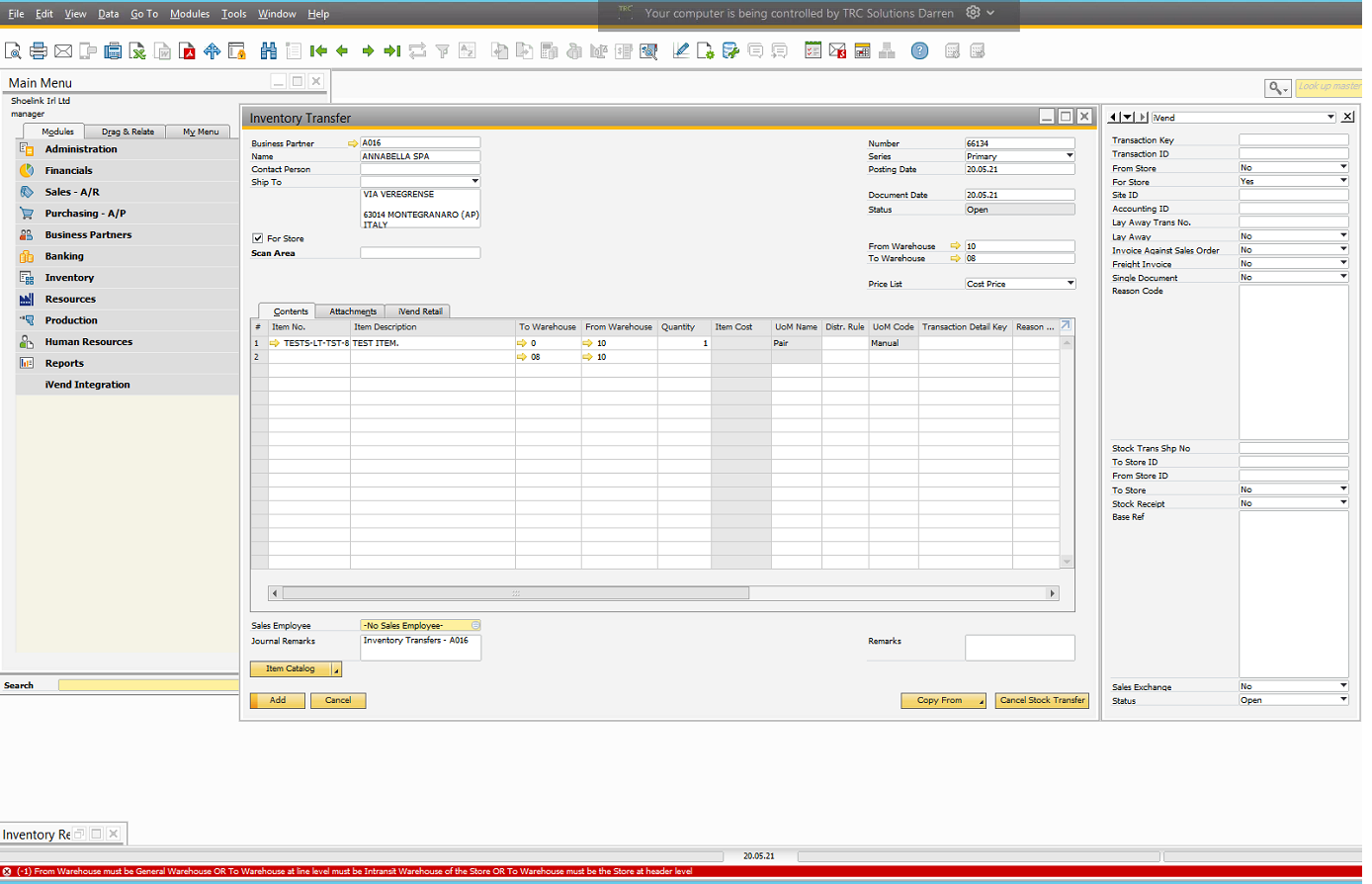Image resolution: width=1372 pixels, height=884 pixels.
Task: Expand the Series dropdown showing Primary
Action: point(1070,156)
